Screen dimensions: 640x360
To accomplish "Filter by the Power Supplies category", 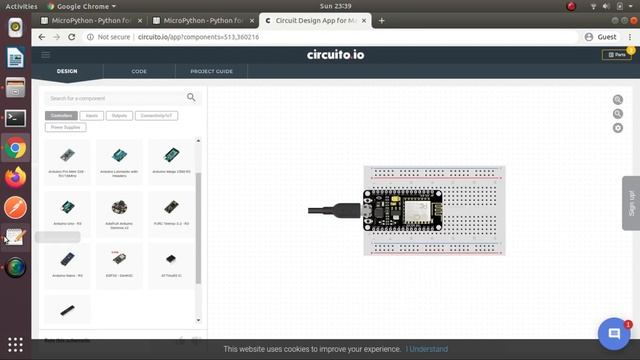I will pos(65,127).
